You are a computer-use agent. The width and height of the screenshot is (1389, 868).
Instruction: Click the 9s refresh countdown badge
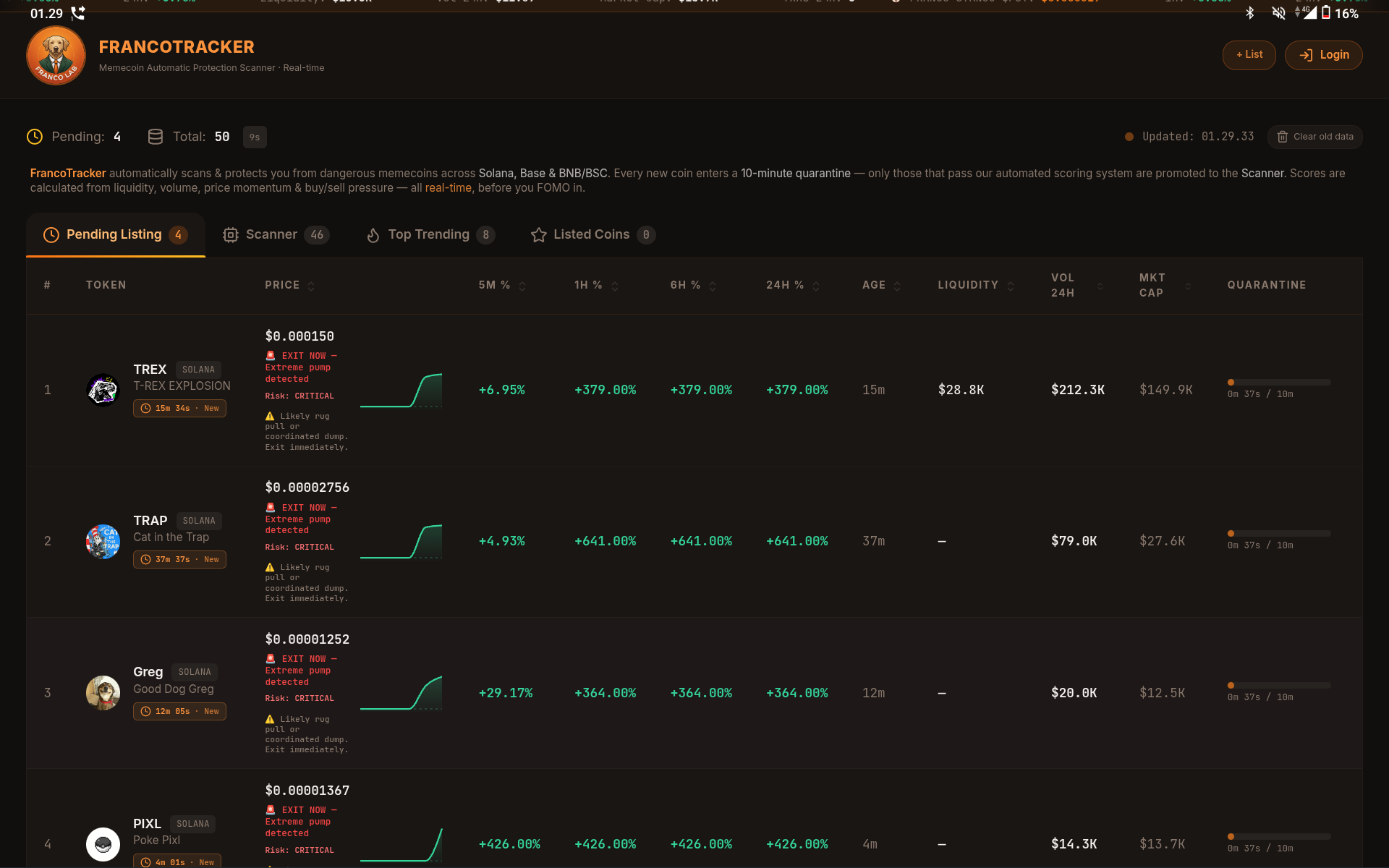(x=255, y=137)
